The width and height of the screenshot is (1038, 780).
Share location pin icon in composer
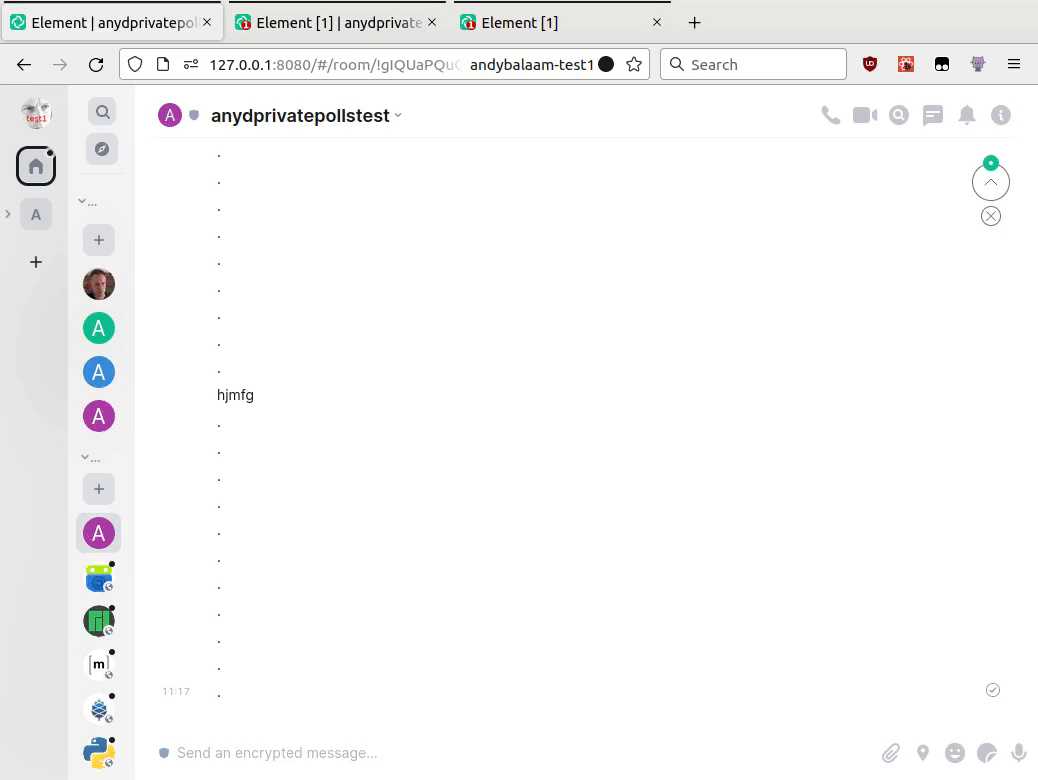tap(922, 753)
